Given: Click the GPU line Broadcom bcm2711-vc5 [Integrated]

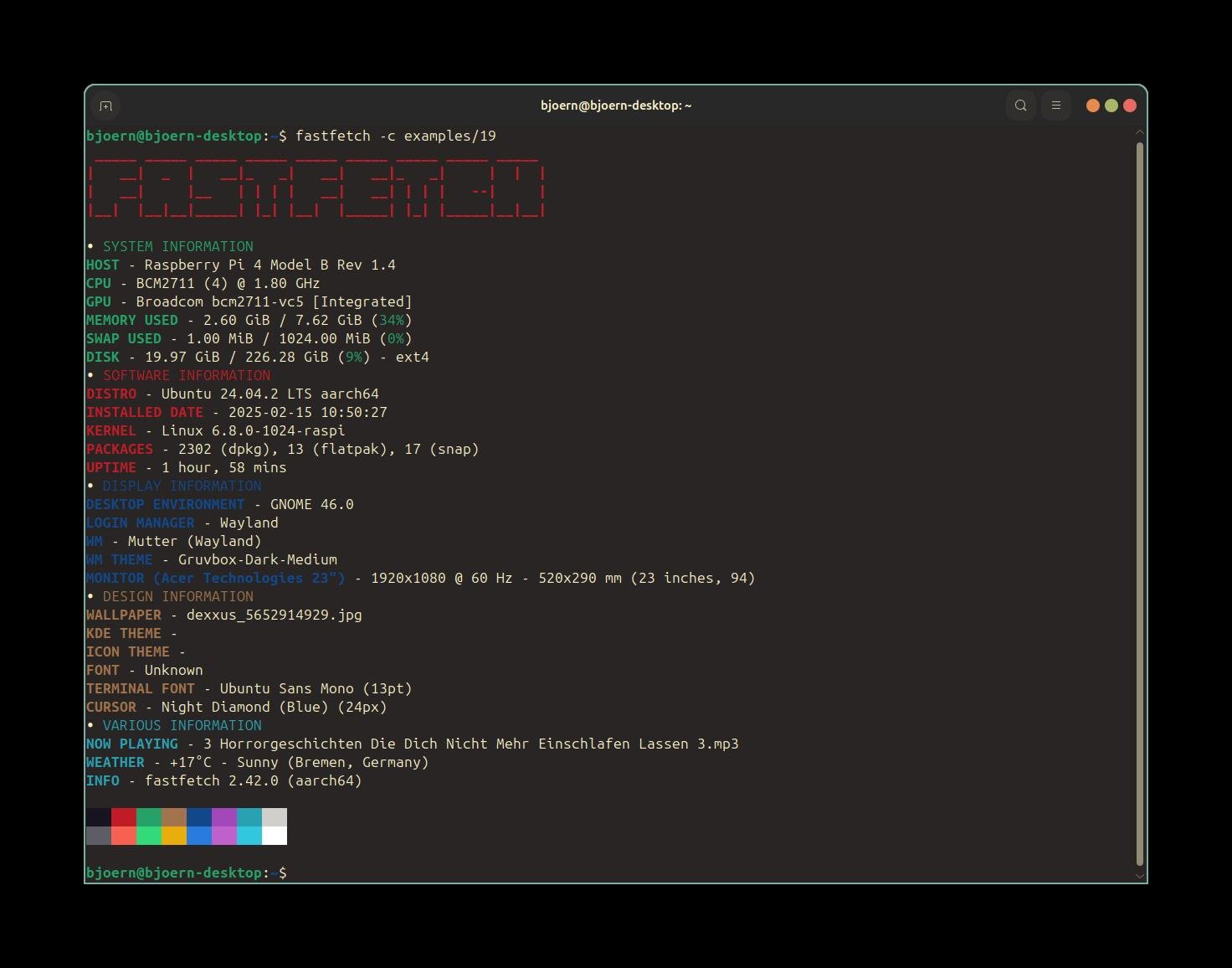Looking at the screenshot, I should click(x=249, y=301).
